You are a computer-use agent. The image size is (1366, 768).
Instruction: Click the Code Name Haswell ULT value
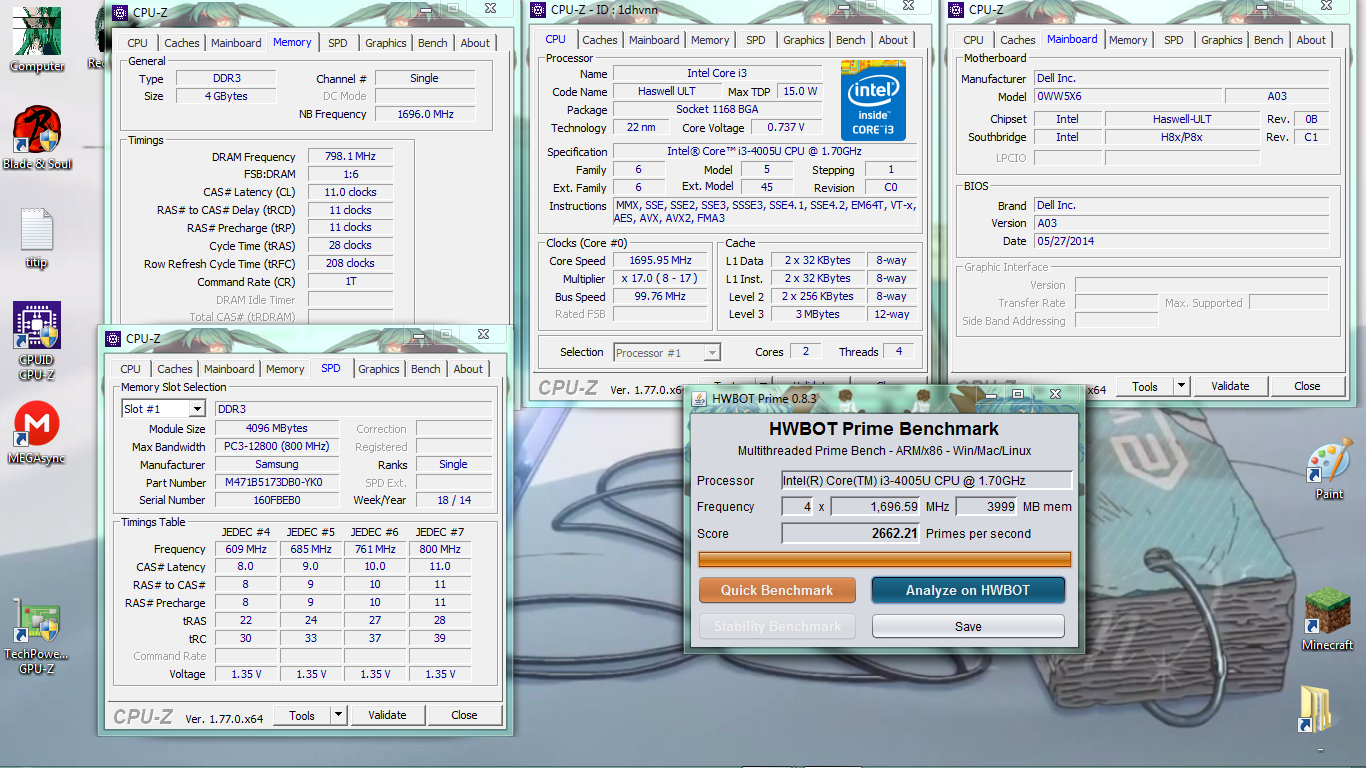click(667, 91)
